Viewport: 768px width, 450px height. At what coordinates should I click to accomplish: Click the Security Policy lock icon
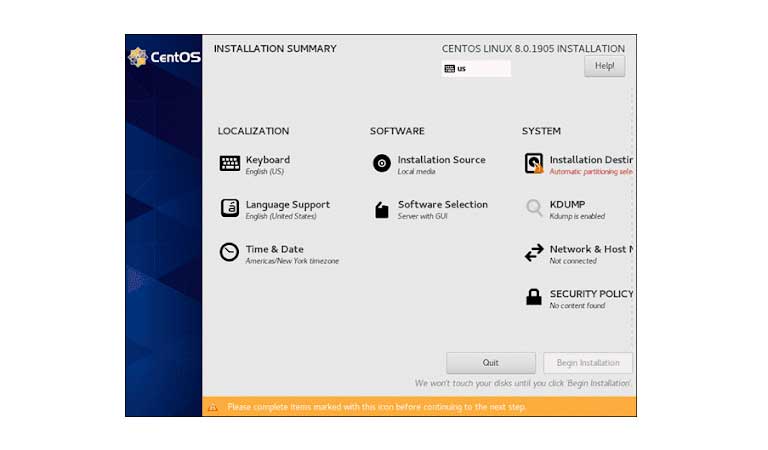coord(533,297)
